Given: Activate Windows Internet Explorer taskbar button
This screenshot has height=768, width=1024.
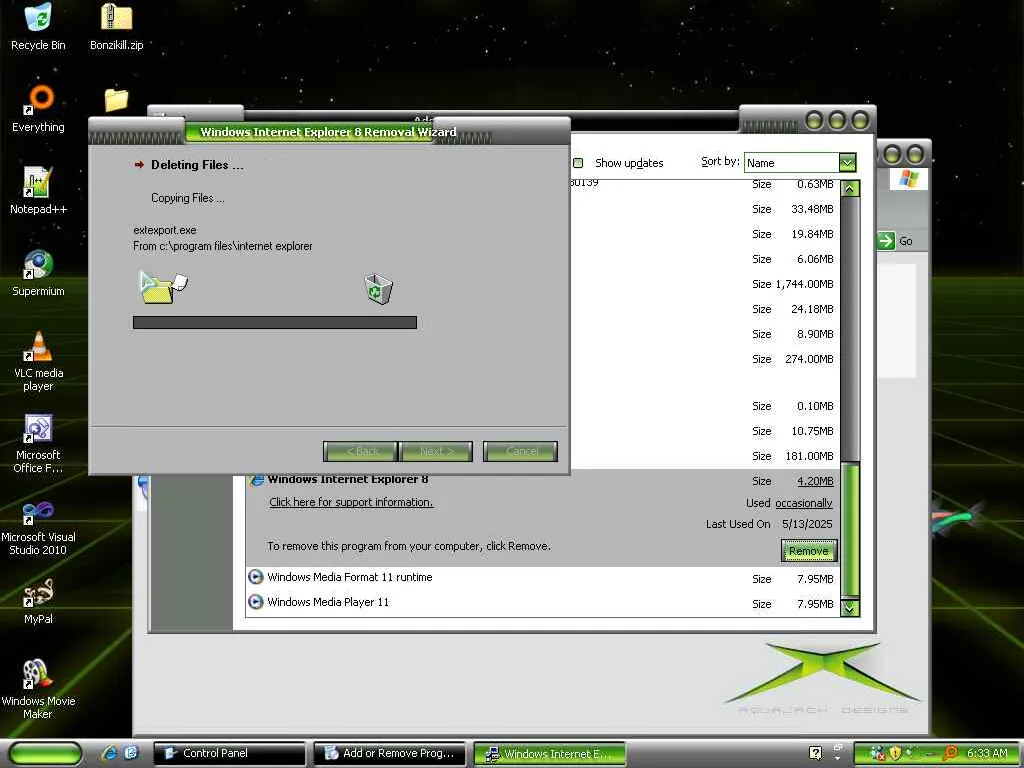Looking at the screenshot, I should tap(549, 754).
